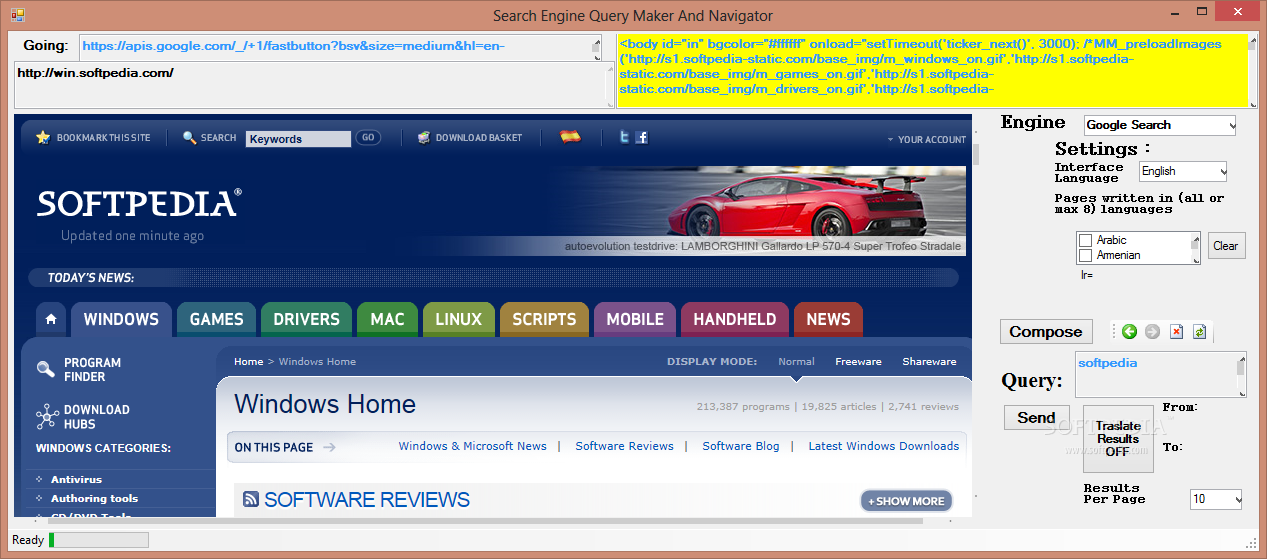Click the Twitter icon in Softpedia header
Screen dimensions: 1267x559
(624, 137)
